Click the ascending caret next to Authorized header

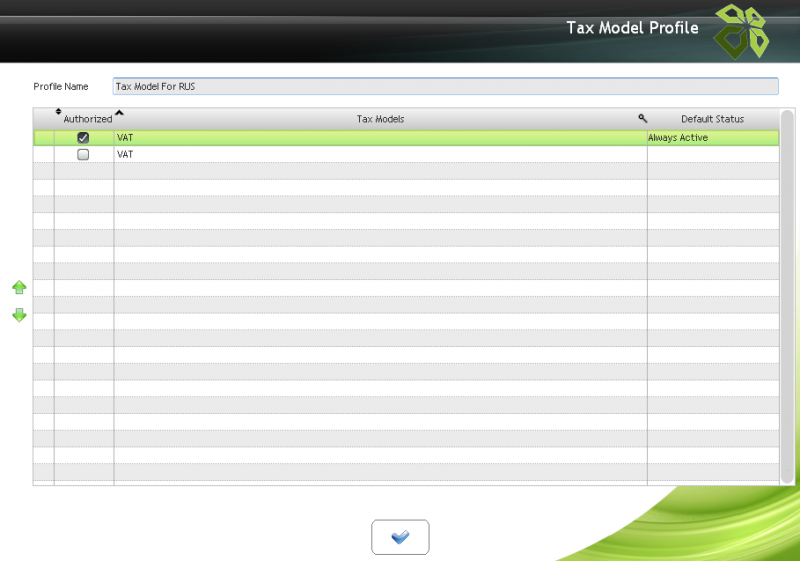coord(119,113)
